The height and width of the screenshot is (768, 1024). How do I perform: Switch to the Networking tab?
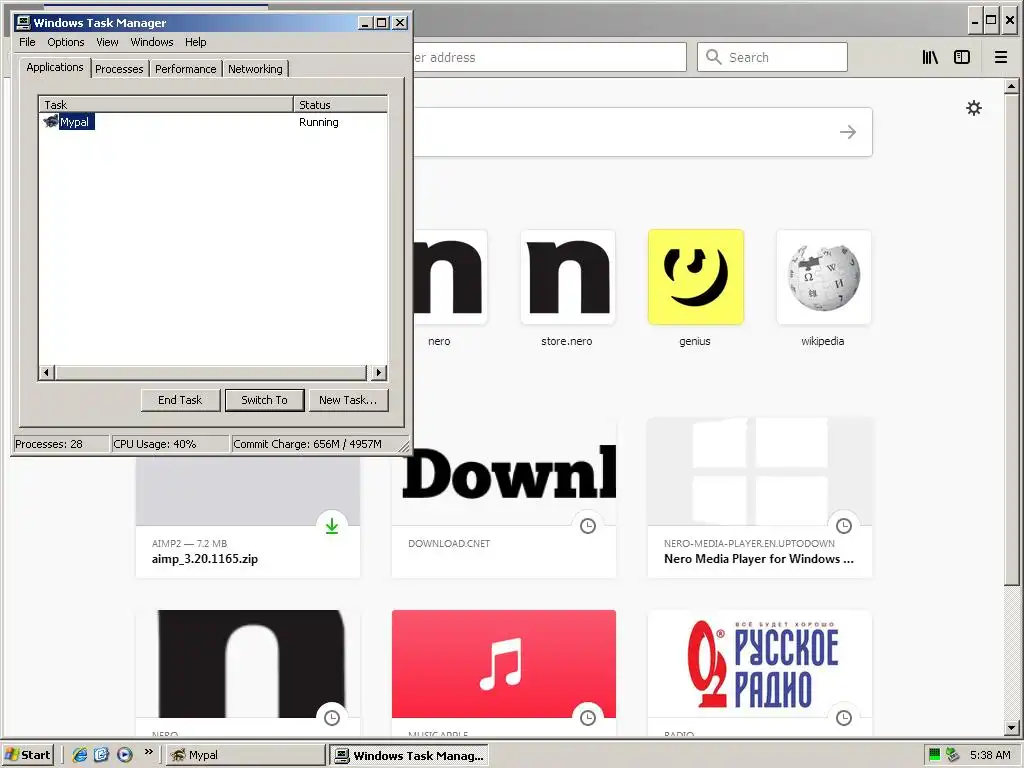(x=255, y=69)
